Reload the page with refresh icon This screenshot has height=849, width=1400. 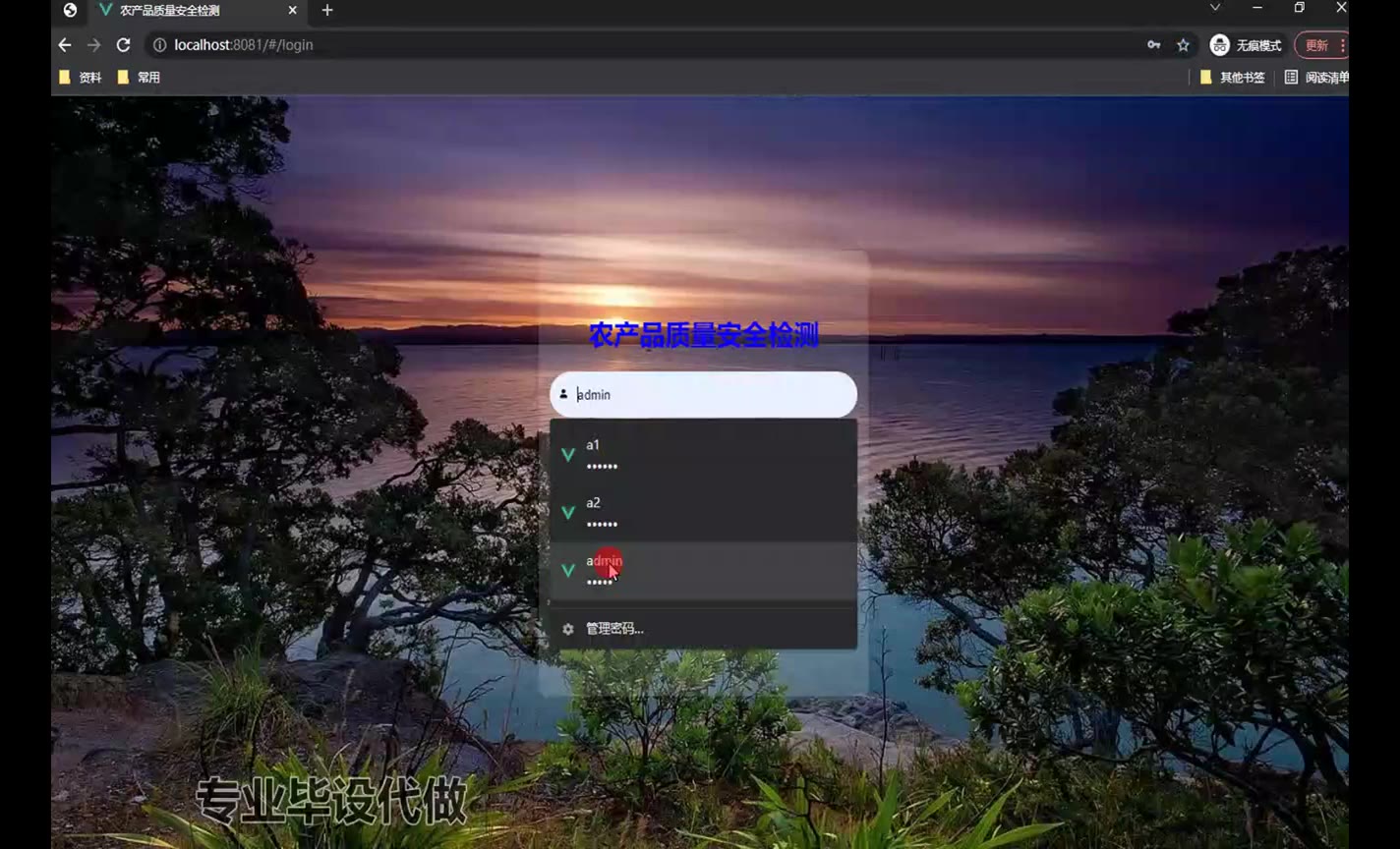pyautogui.click(x=123, y=45)
